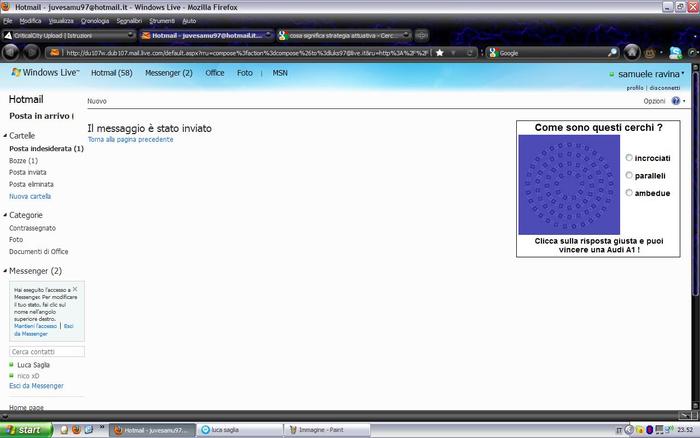Click the magnifier icon in Google search box

612,53
